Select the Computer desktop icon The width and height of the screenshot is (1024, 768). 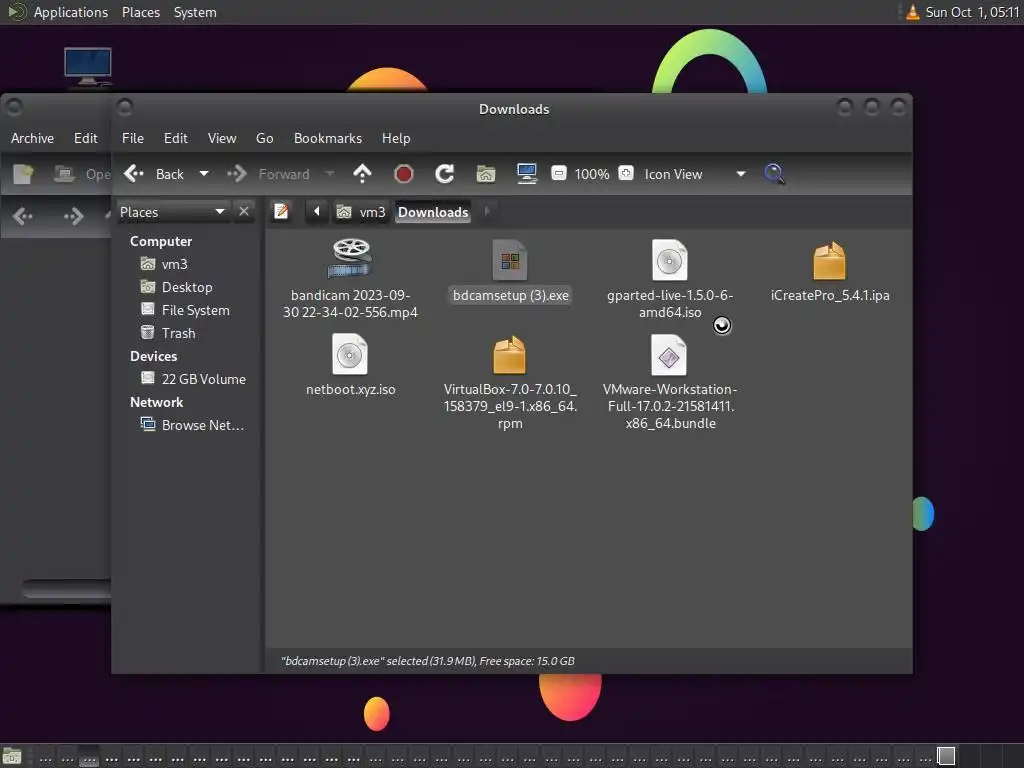(x=88, y=67)
